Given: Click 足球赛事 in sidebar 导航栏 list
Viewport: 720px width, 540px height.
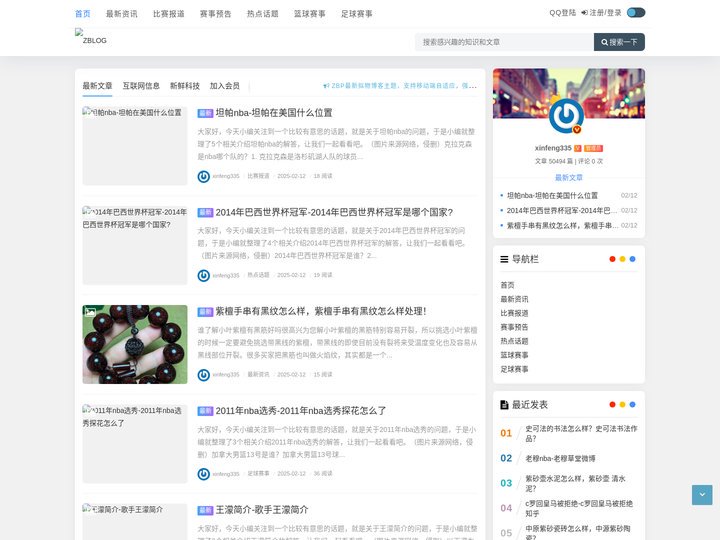Looking at the screenshot, I should (x=514, y=369).
